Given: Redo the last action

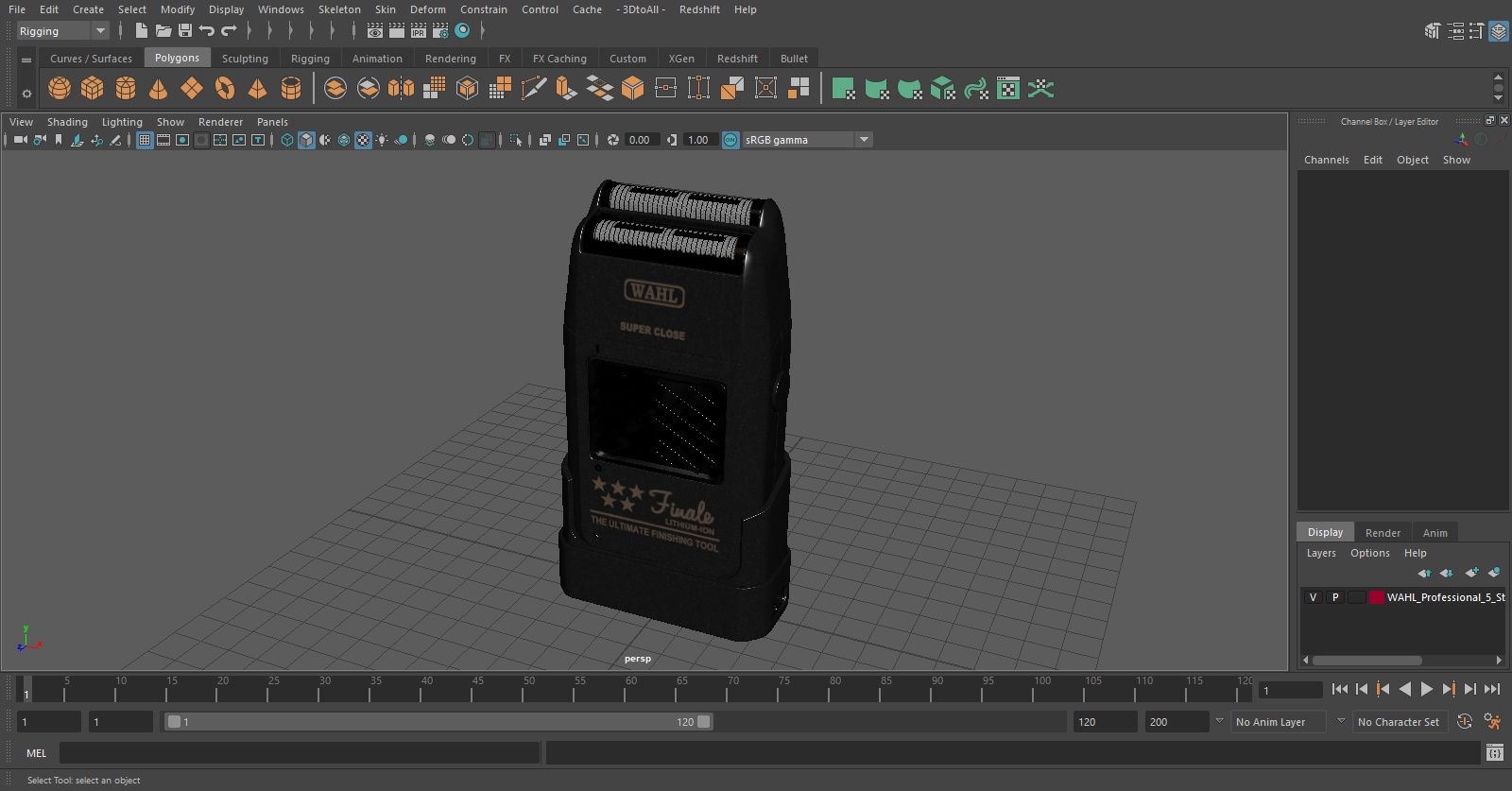Looking at the screenshot, I should tap(229, 30).
